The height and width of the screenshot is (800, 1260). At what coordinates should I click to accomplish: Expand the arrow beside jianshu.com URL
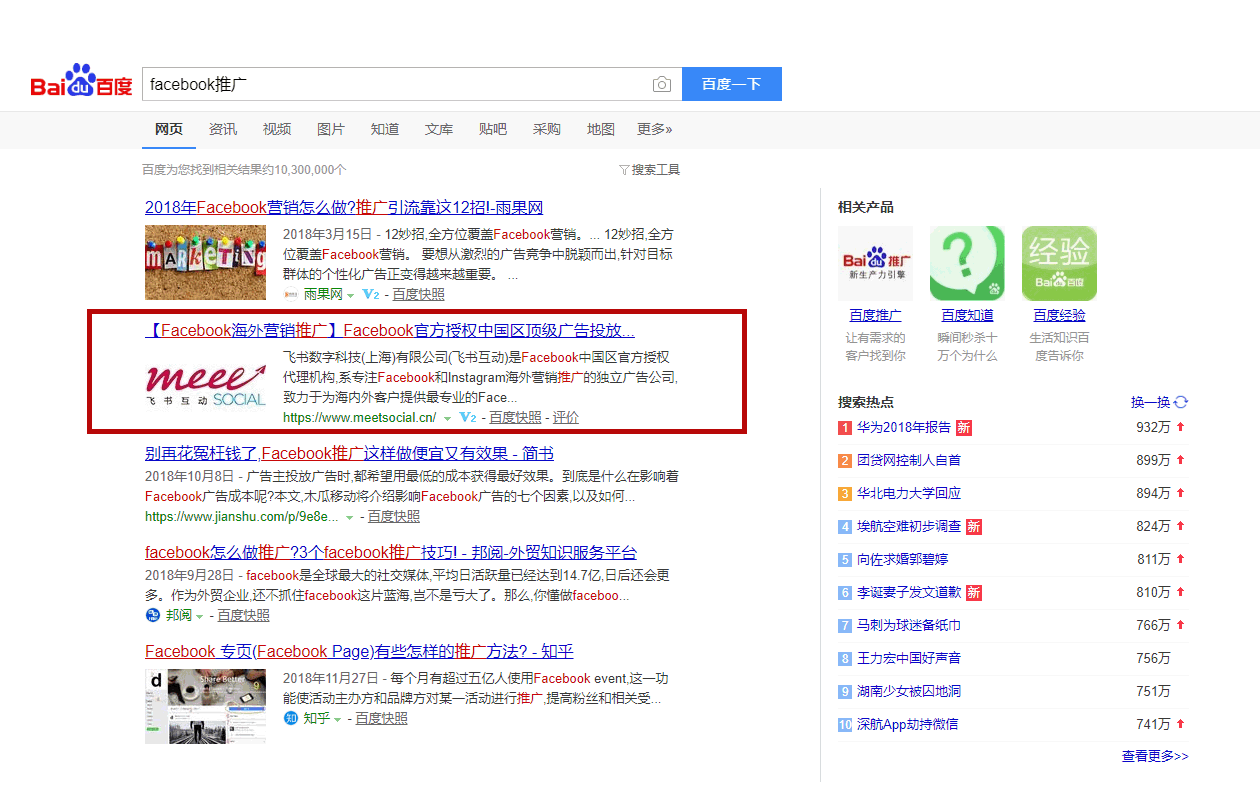[x=349, y=517]
